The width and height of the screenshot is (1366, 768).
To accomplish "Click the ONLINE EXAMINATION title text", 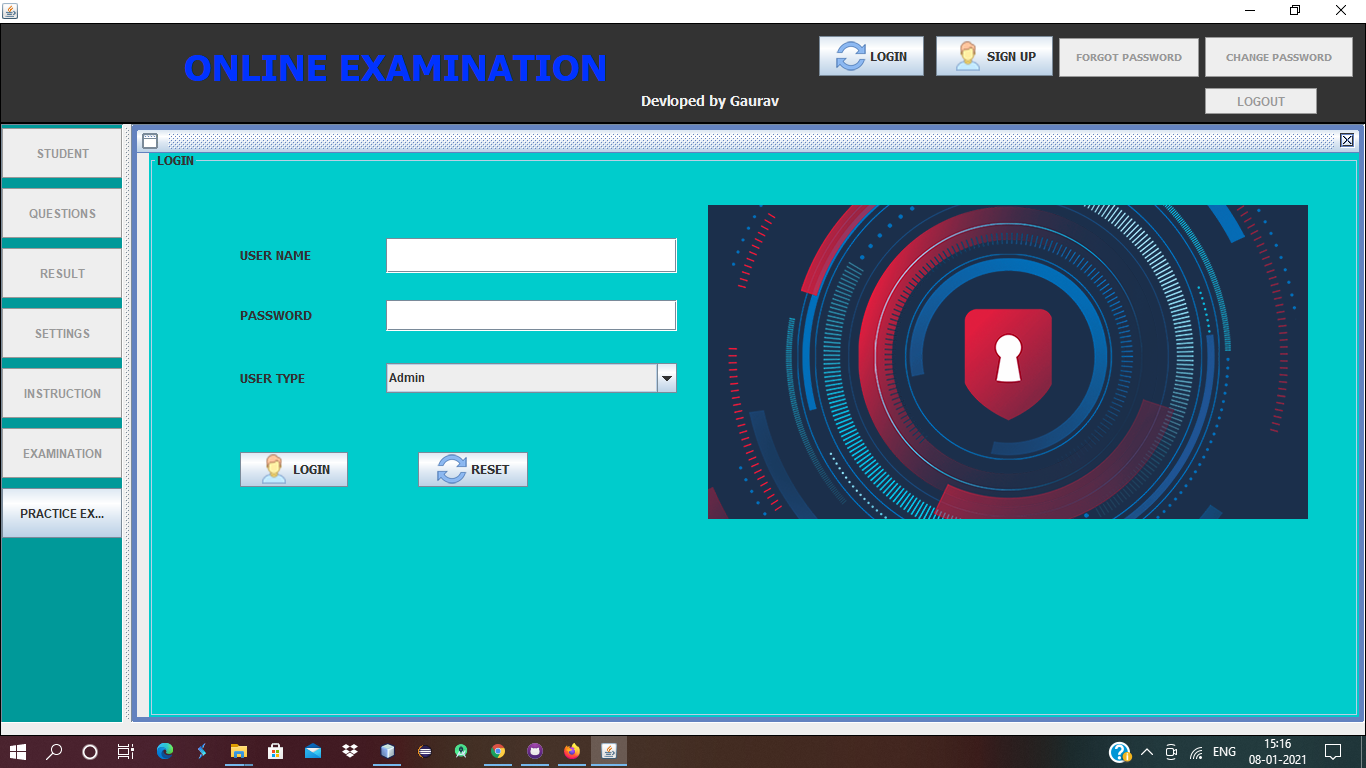I will pos(395,68).
